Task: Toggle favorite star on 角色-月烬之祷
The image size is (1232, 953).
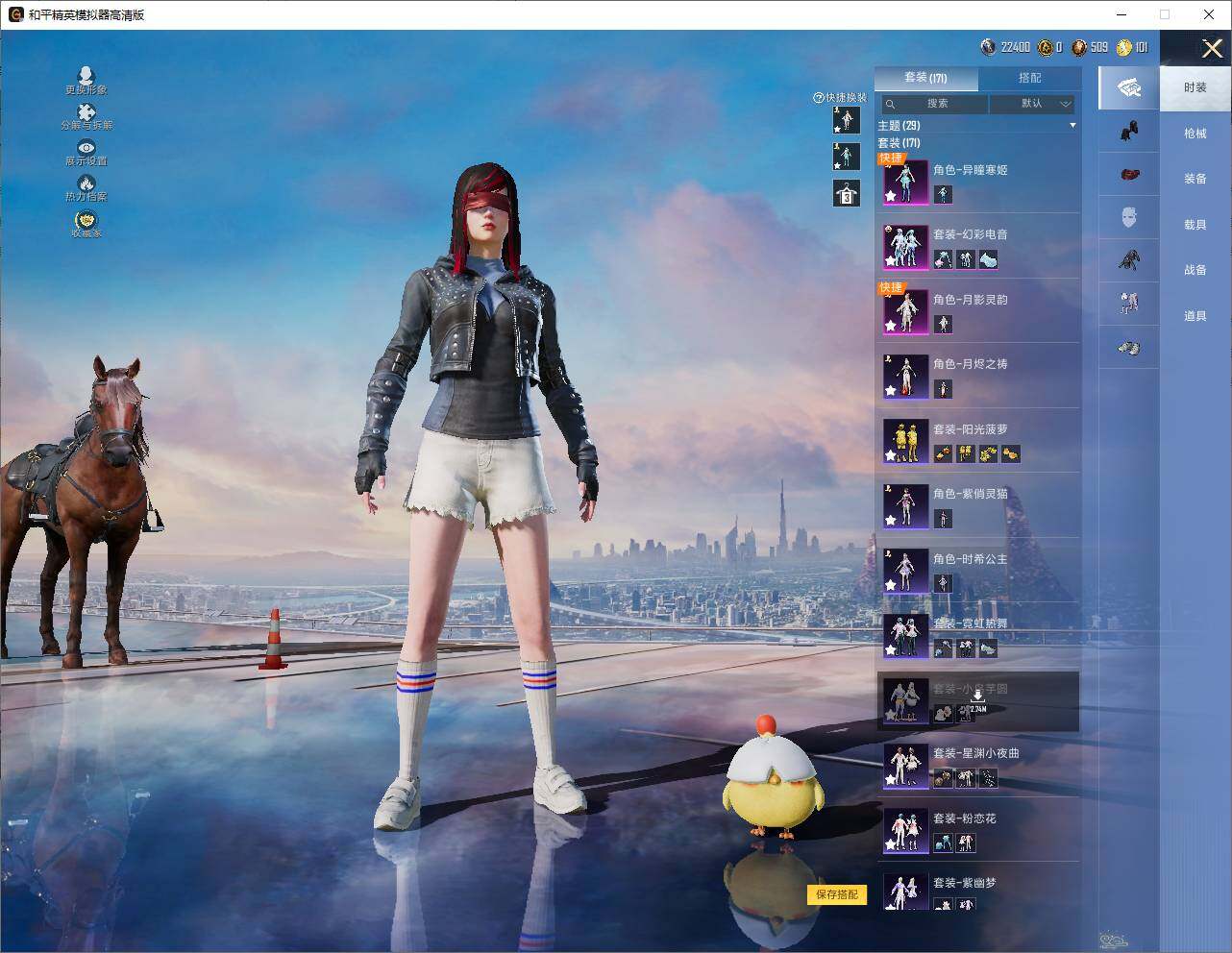Action: coord(891,391)
